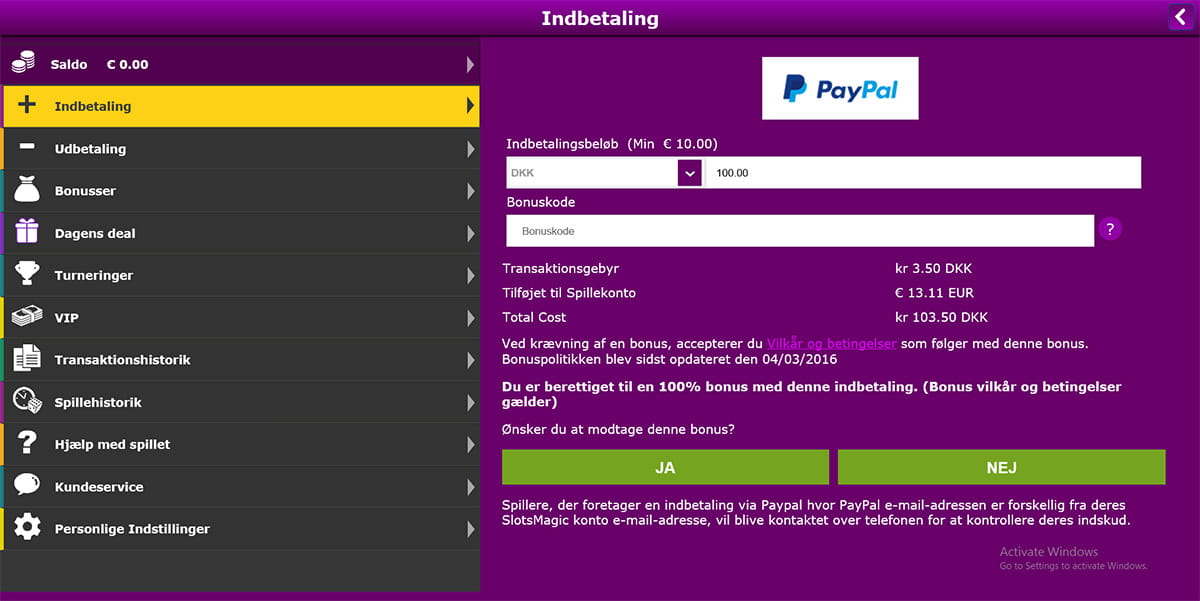
Task: Click the deposit amount field showing 100.00
Action: pyautogui.click(x=924, y=173)
